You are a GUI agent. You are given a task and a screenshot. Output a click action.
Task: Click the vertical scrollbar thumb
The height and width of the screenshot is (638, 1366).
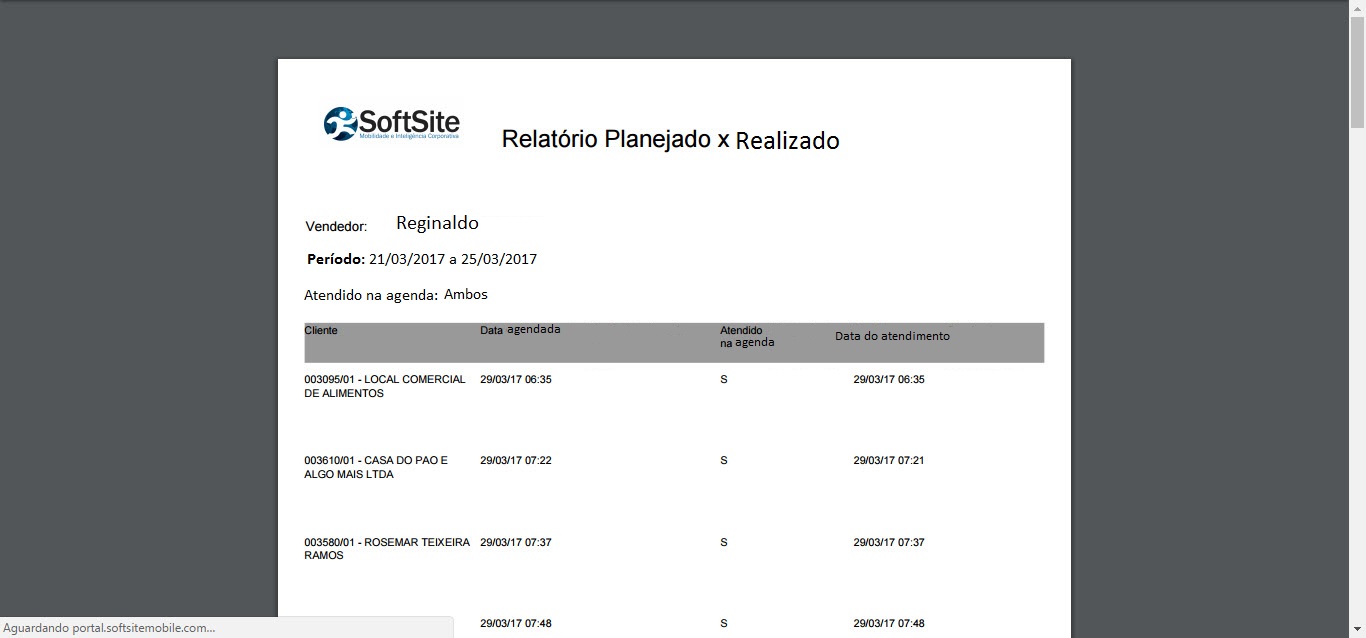pos(1357,72)
